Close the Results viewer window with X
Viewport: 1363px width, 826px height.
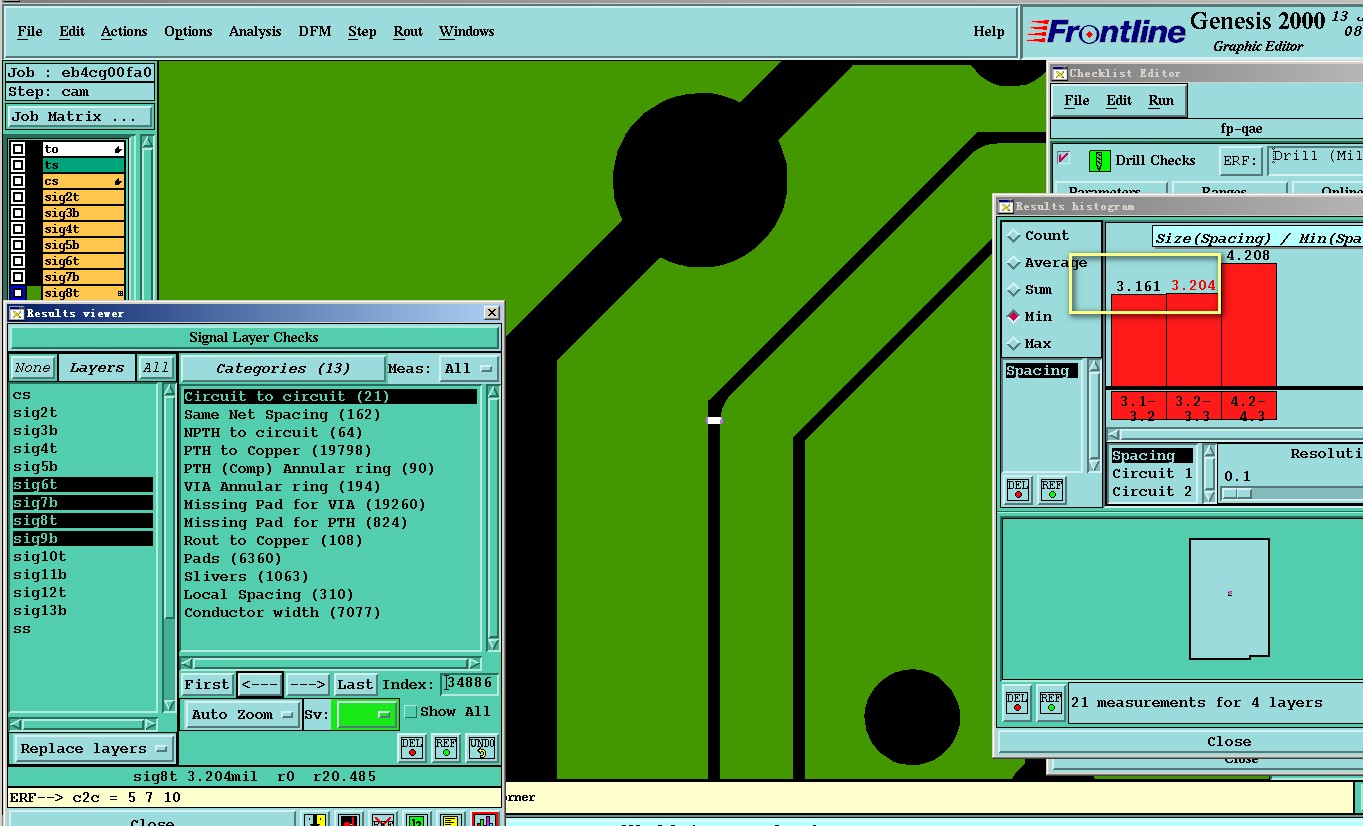click(x=491, y=313)
